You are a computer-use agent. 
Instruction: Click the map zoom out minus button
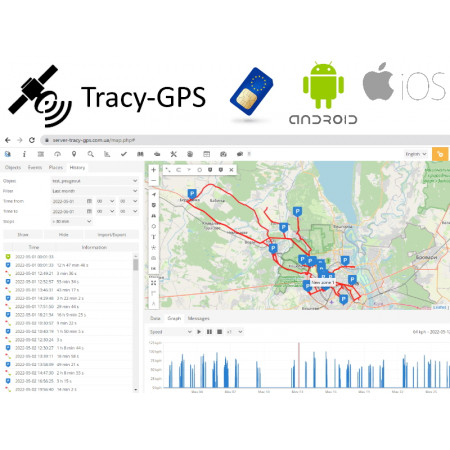[153, 180]
